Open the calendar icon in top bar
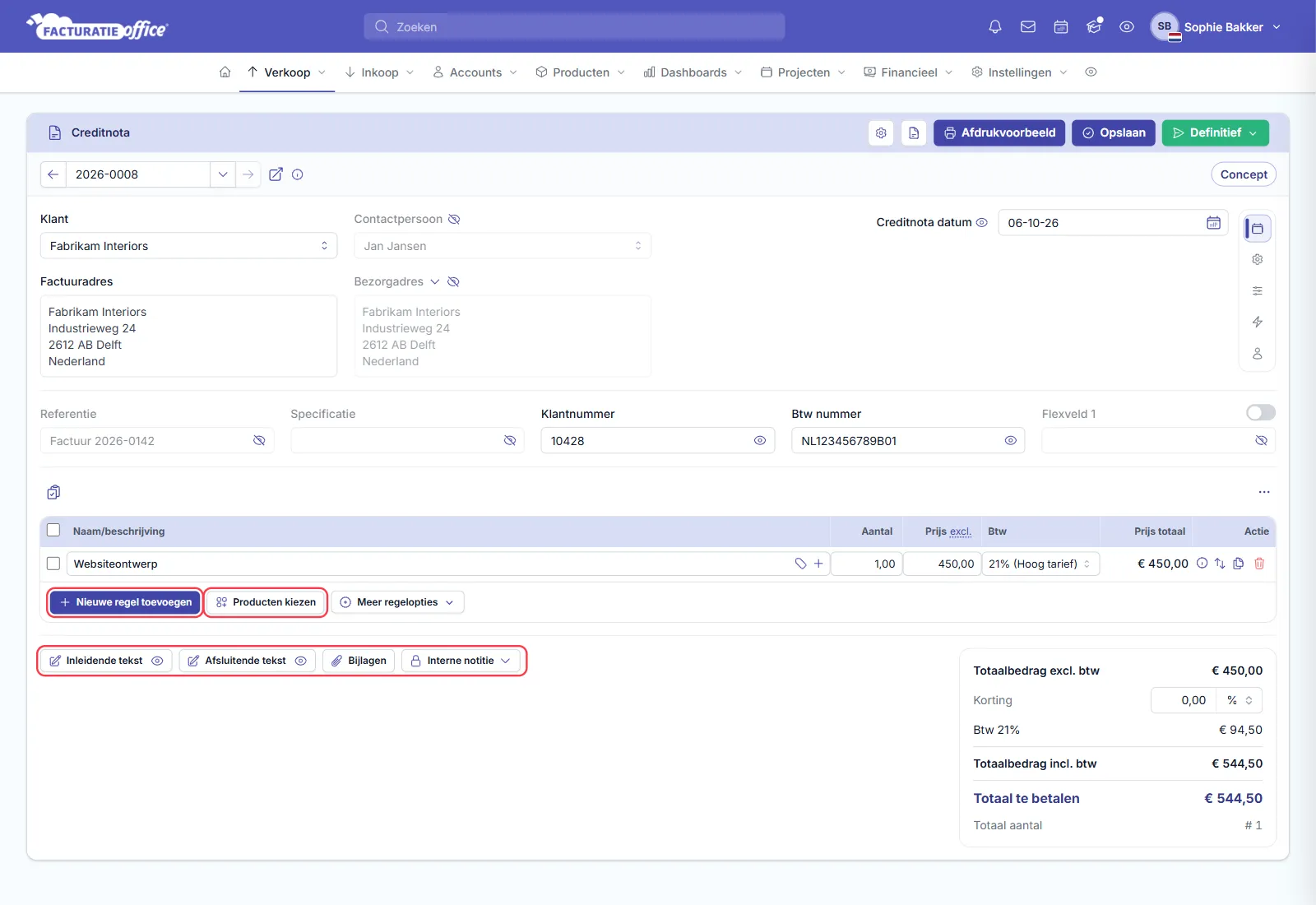Image resolution: width=1316 pixels, height=905 pixels. 1061,27
